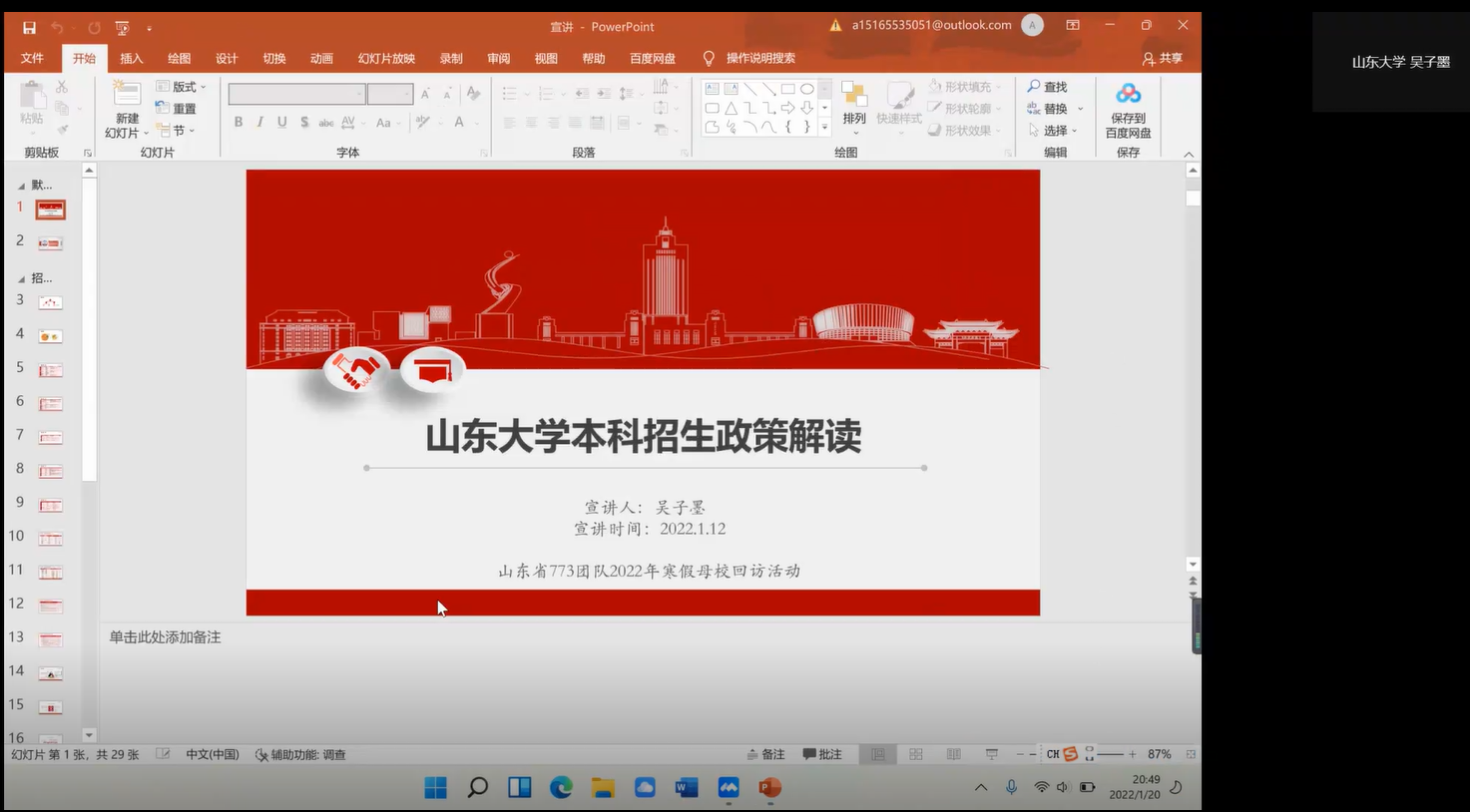Screen dimensions: 1470x812
Task: Click Comments (批注) in status bar
Action: coord(822,754)
